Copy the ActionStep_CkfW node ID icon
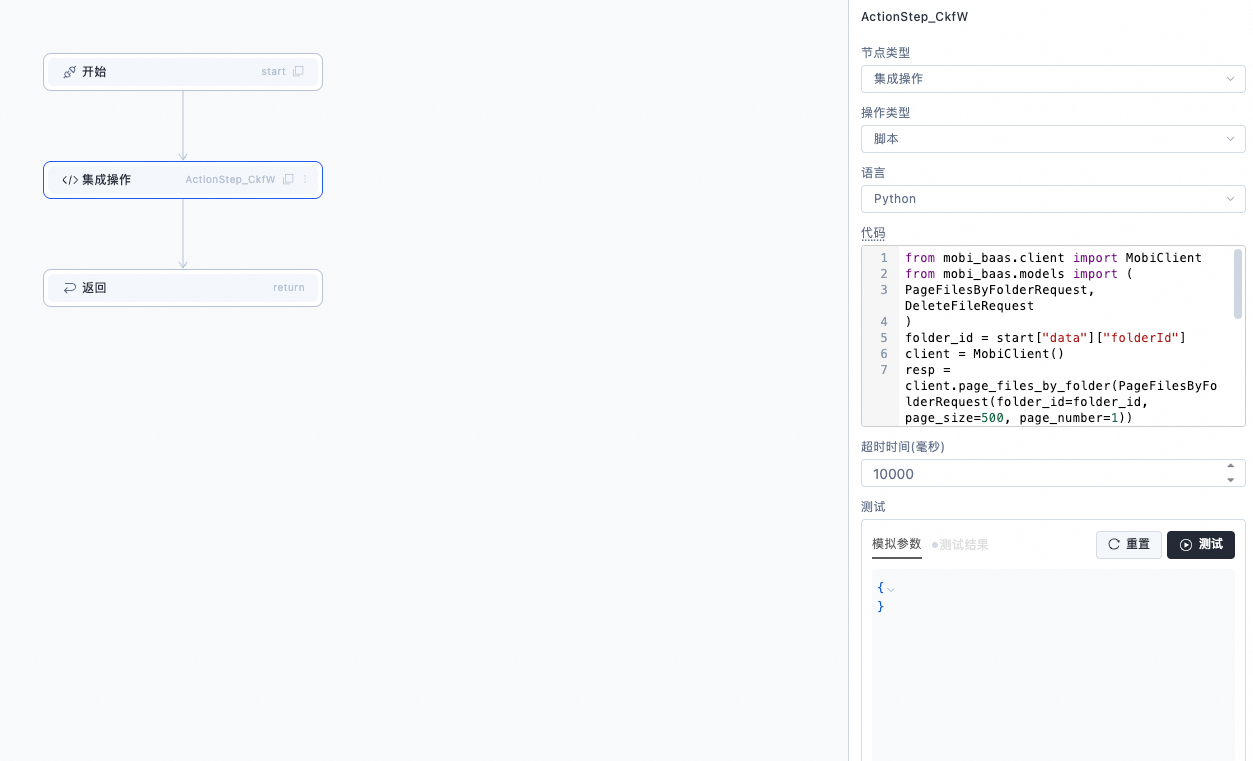 tap(288, 180)
